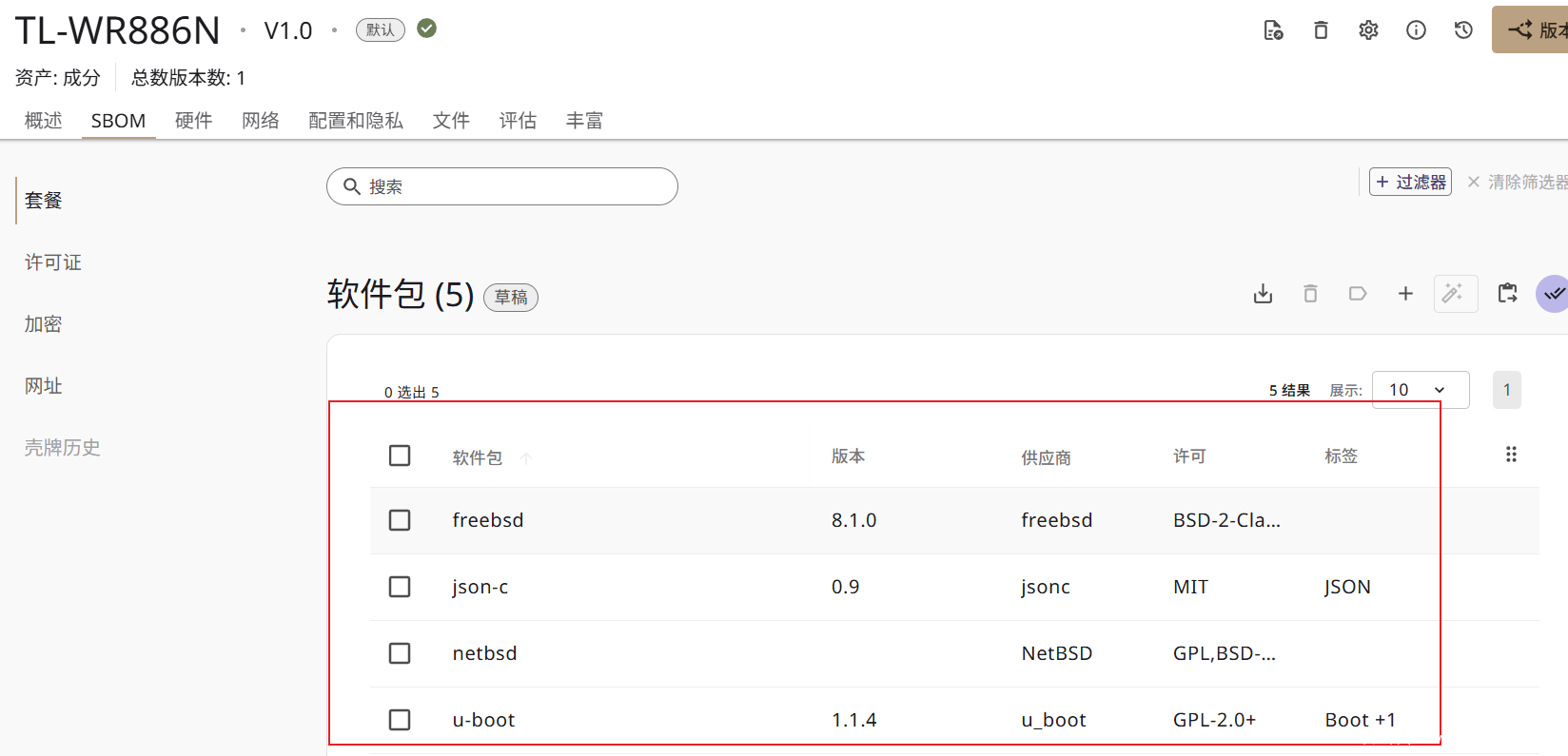
Task: Click the plus icon to add package
Action: [1405, 294]
